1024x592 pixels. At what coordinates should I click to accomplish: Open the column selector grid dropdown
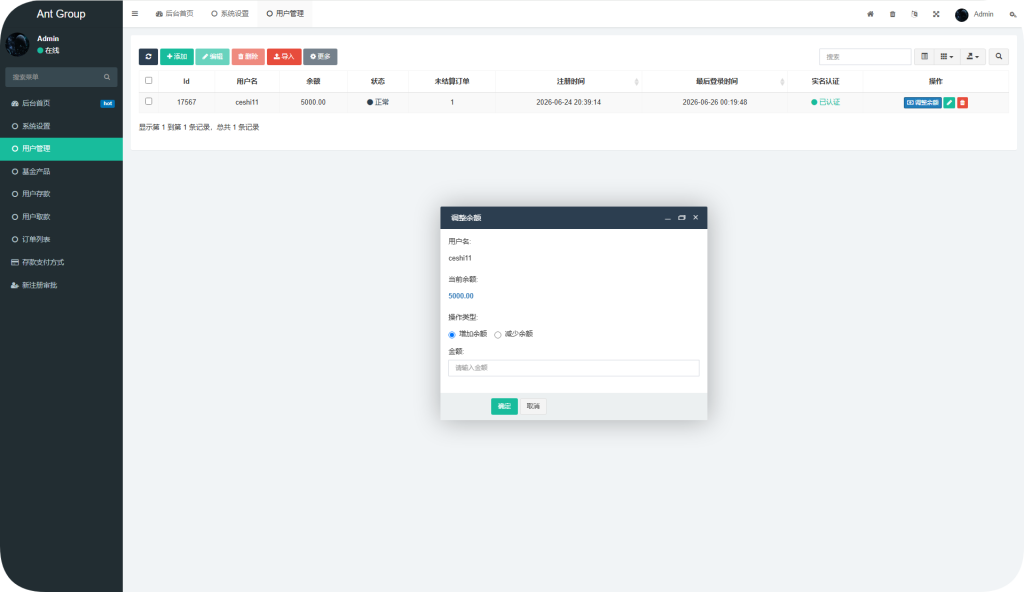pyautogui.click(x=946, y=57)
